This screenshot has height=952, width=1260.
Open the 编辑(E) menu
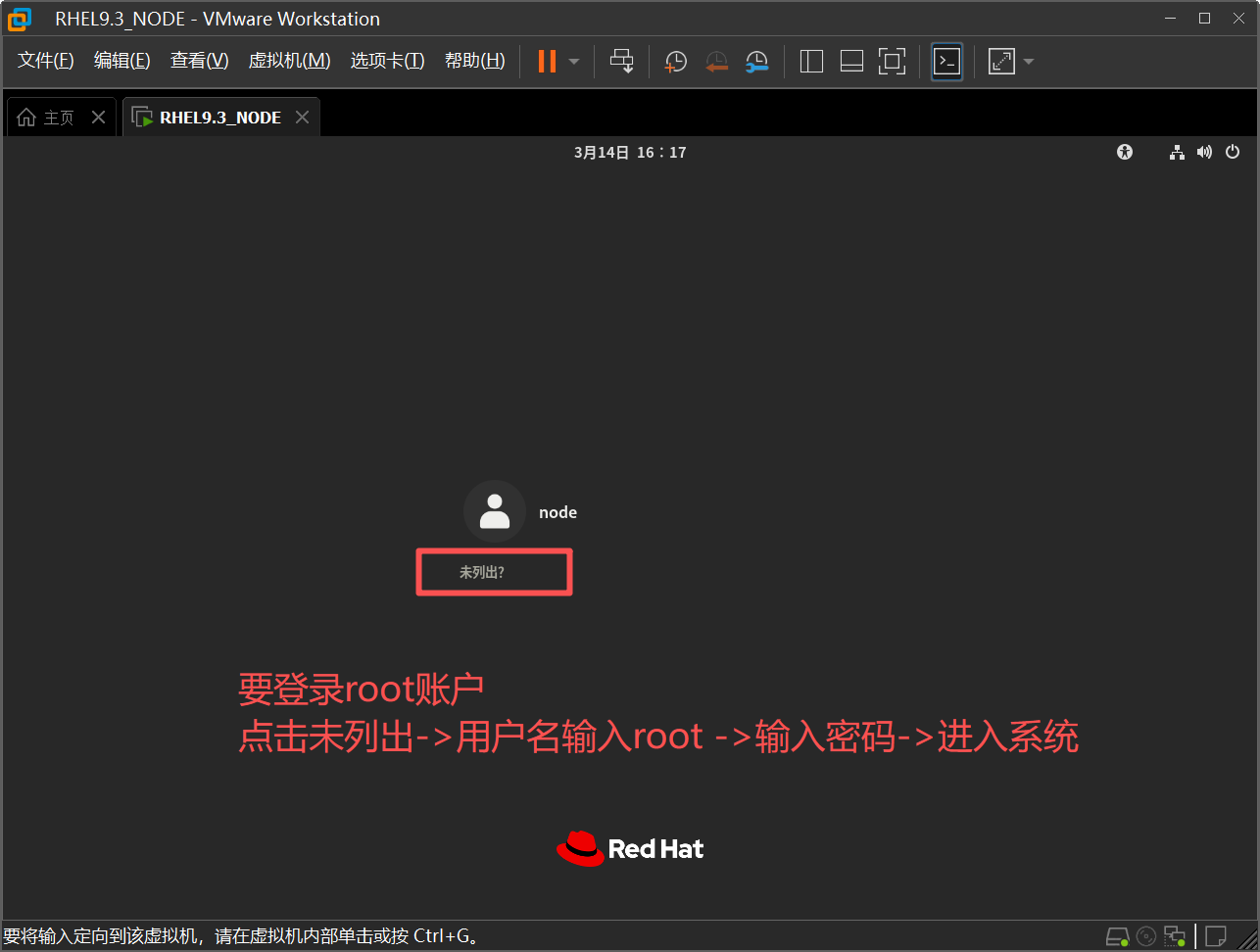coord(122,61)
